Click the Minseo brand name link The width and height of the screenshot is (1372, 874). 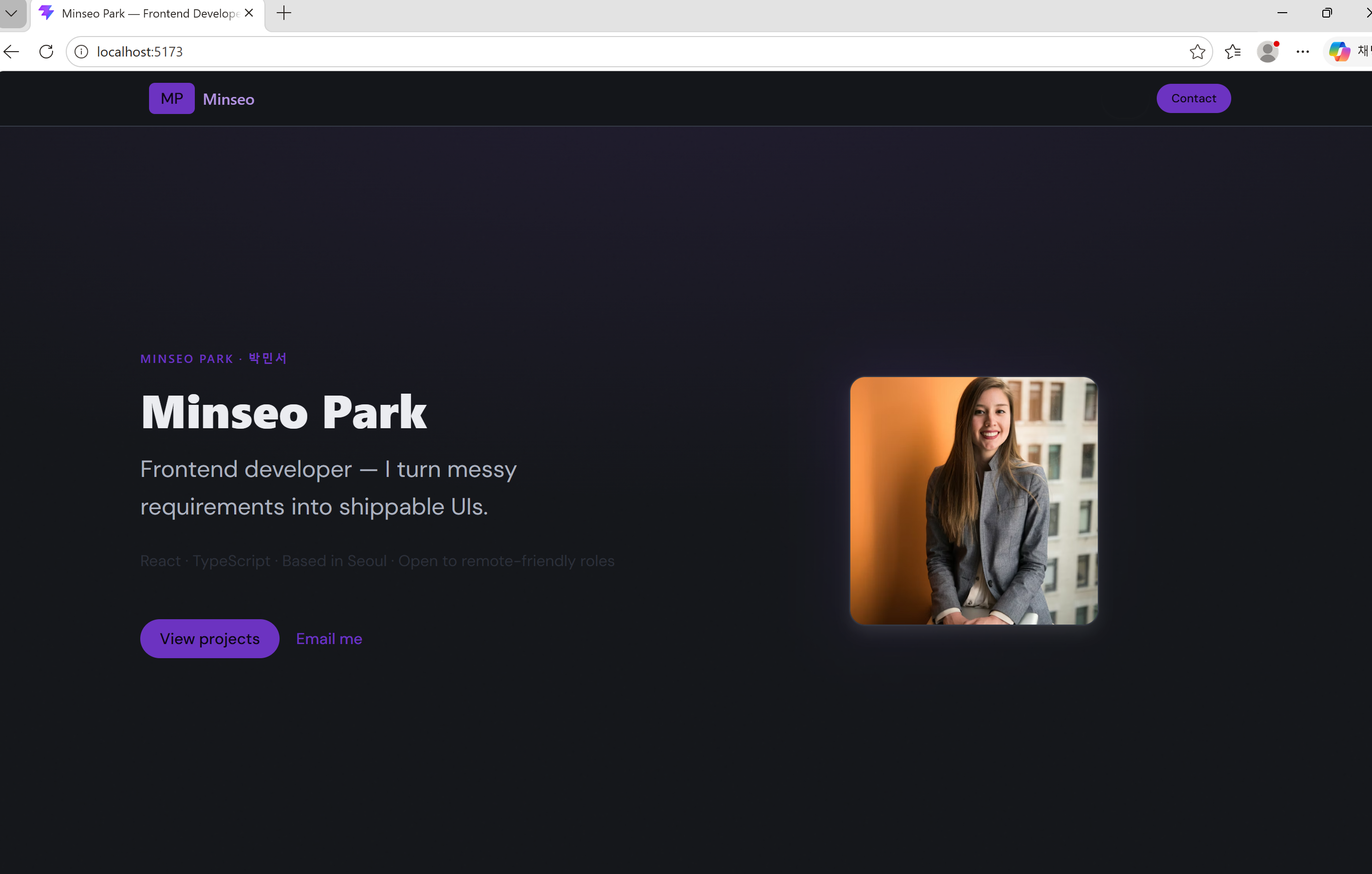point(228,99)
